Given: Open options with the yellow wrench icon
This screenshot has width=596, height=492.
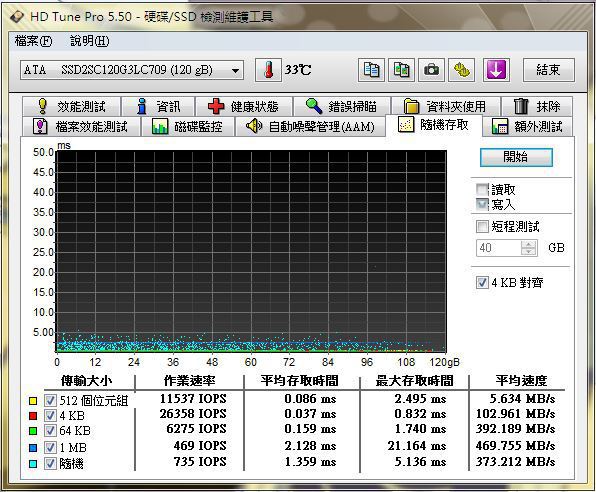Looking at the screenshot, I should [461, 70].
